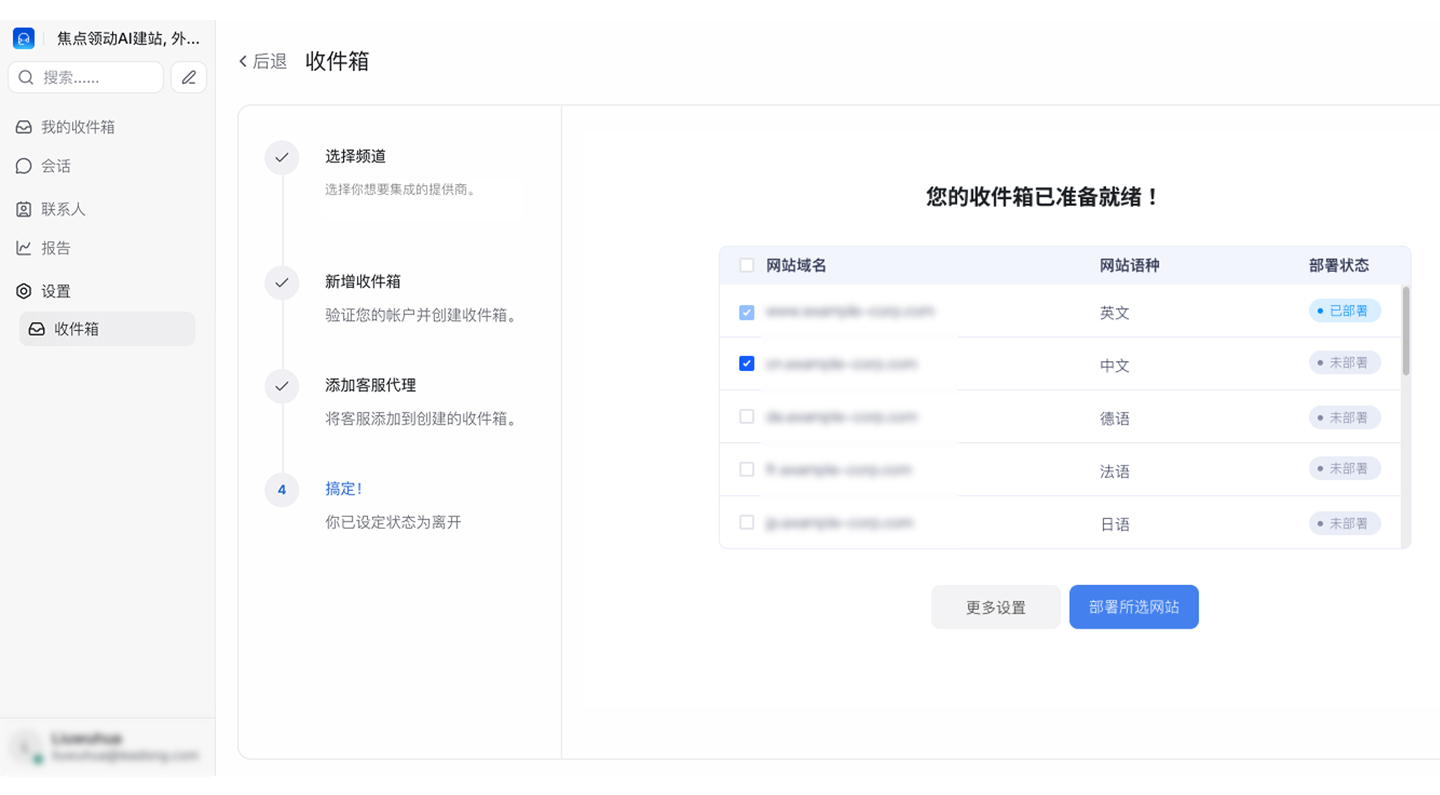Click the search magnifier icon
Screen dimensions: 1440x795
27,77
